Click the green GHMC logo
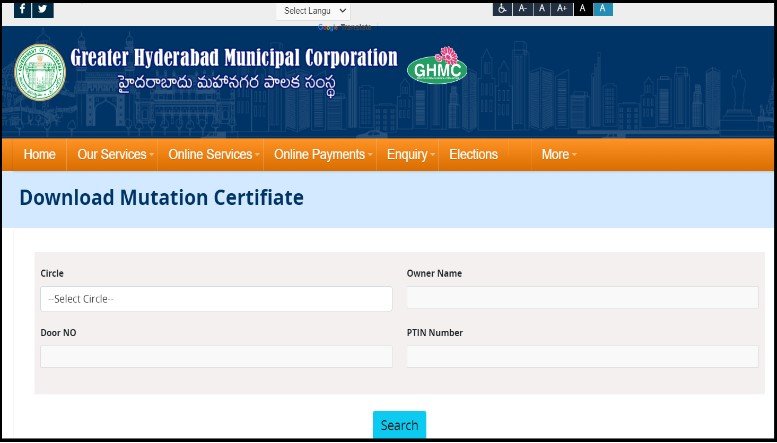Viewport: 777px width, 443px height. click(437, 66)
